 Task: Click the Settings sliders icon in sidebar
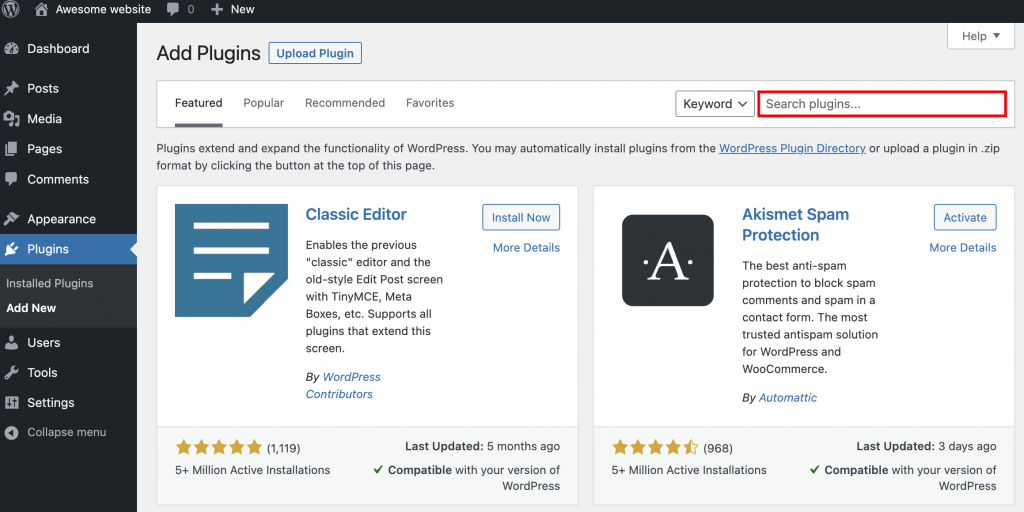(12, 403)
